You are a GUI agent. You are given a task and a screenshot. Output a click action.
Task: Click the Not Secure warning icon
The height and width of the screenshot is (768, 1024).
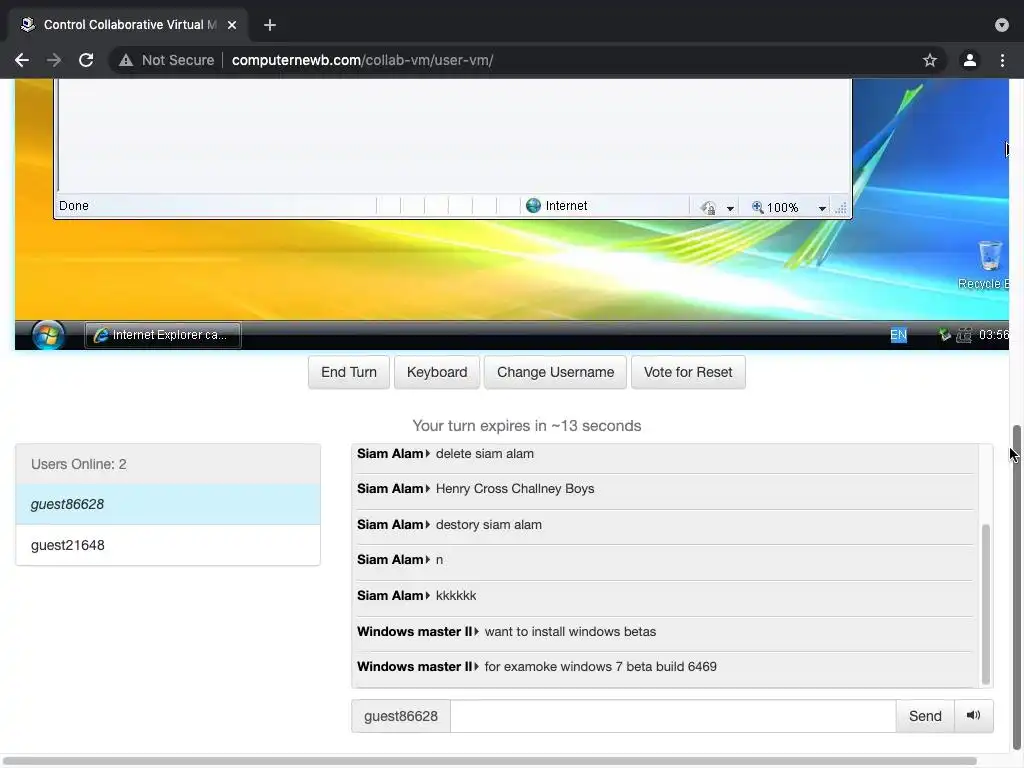pyautogui.click(x=125, y=60)
